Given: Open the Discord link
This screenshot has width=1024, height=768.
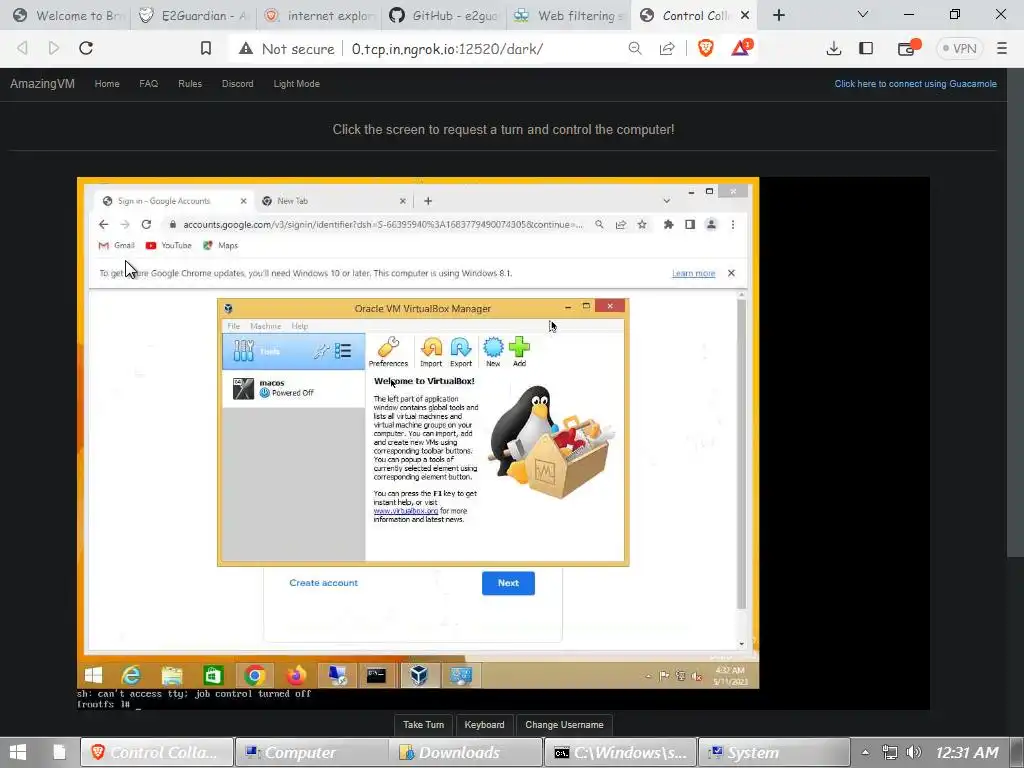Looking at the screenshot, I should pyautogui.click(x=238, y=84).
